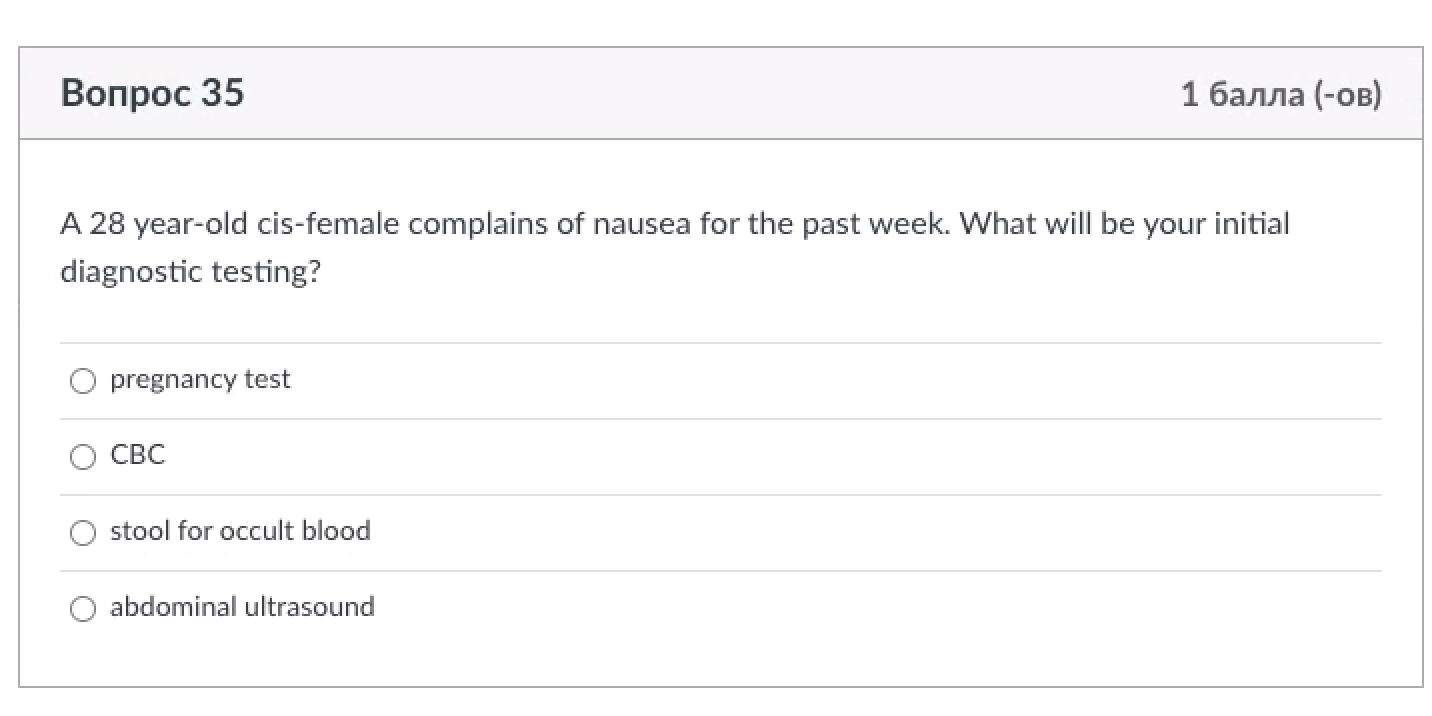This screenshot has width=1432, height=716.
Task: Click the word "year-old" in the question
Action: tap(190, 224)
